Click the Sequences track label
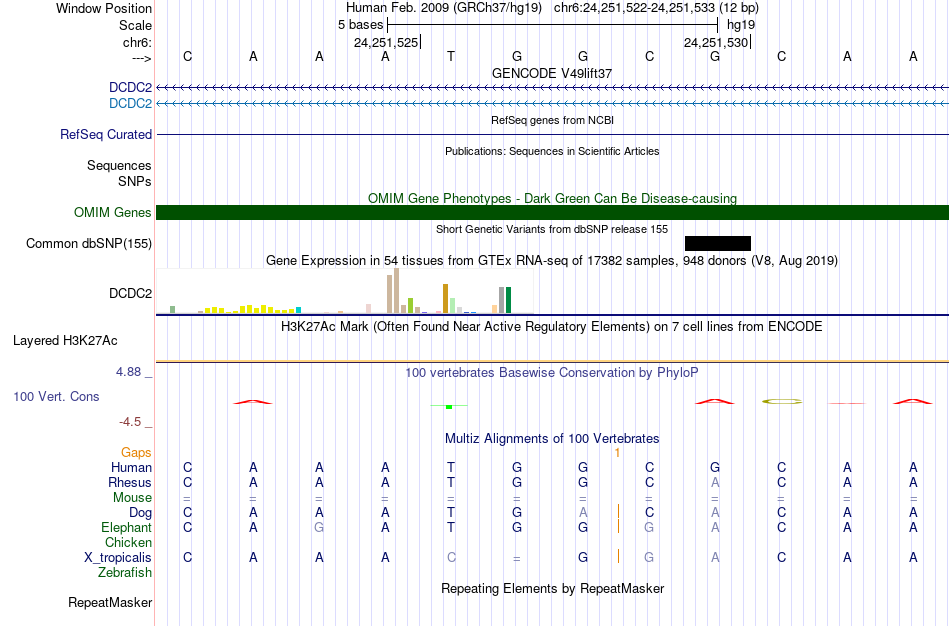The width and height of the screenshot is (950, 626). [119, 165]
